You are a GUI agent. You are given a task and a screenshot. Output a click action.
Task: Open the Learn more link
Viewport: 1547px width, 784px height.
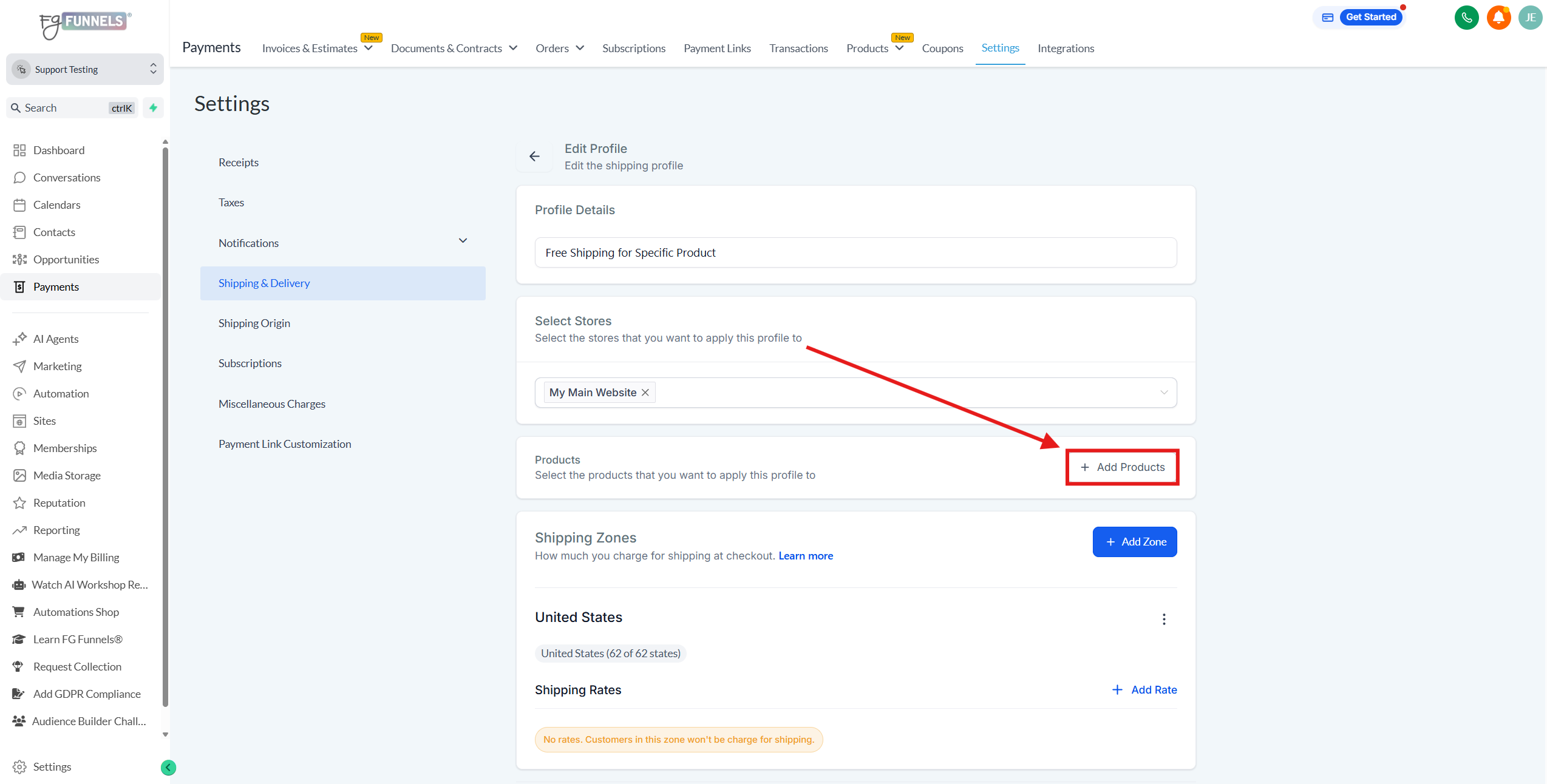coord(806,556)
